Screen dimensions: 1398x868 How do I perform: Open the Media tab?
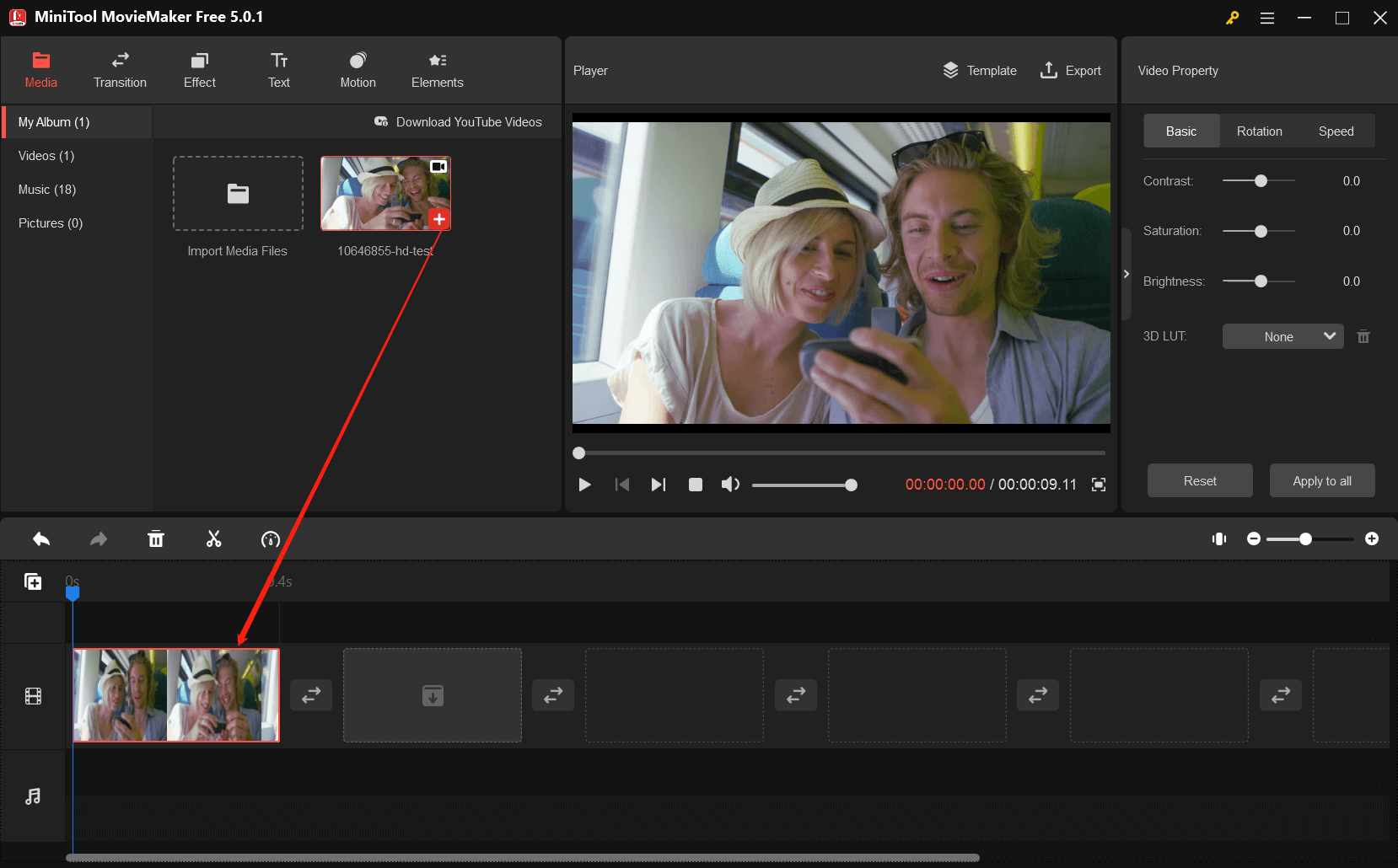point(40,71)
